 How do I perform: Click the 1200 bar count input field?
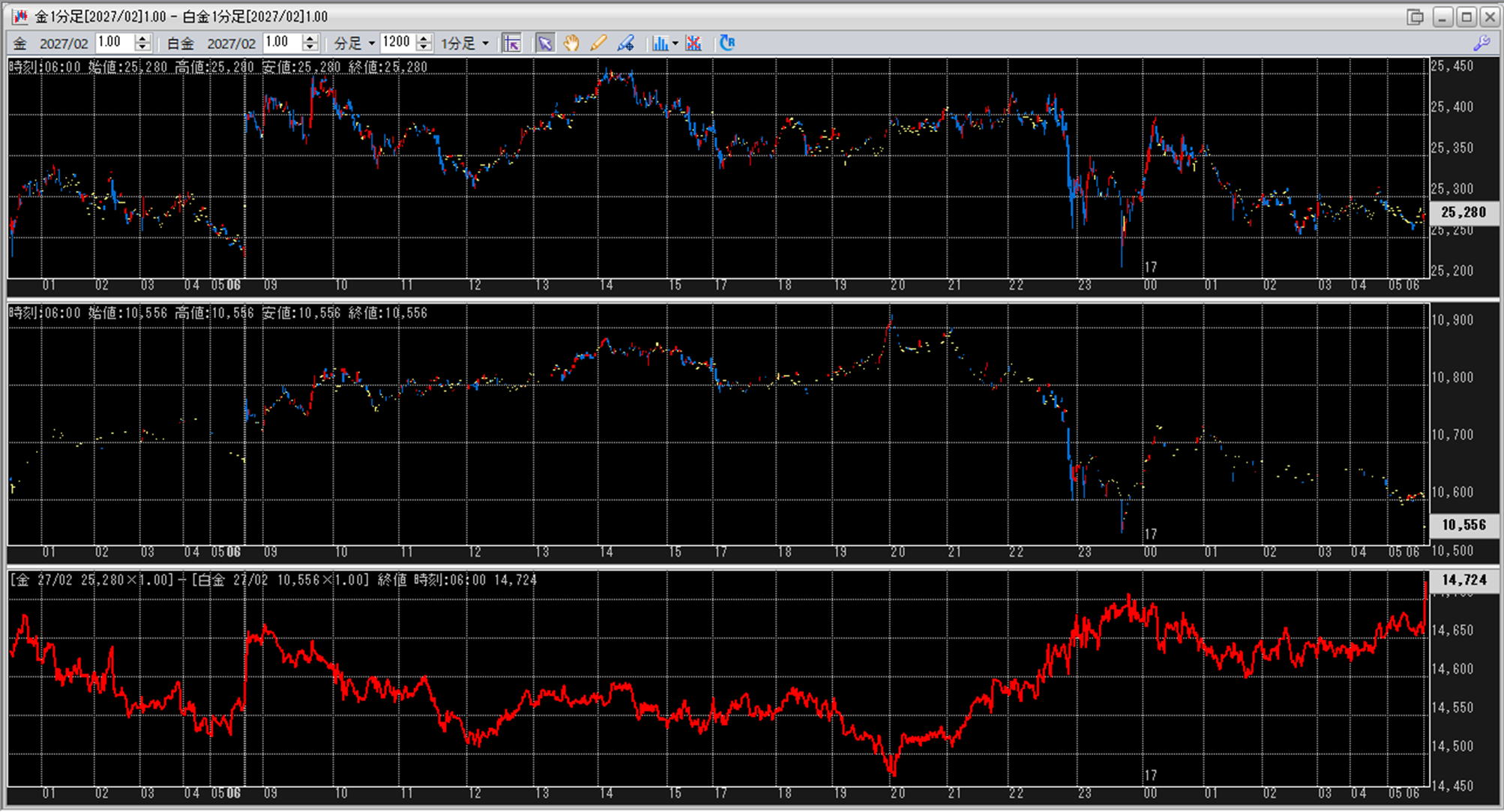pos(397,43)
